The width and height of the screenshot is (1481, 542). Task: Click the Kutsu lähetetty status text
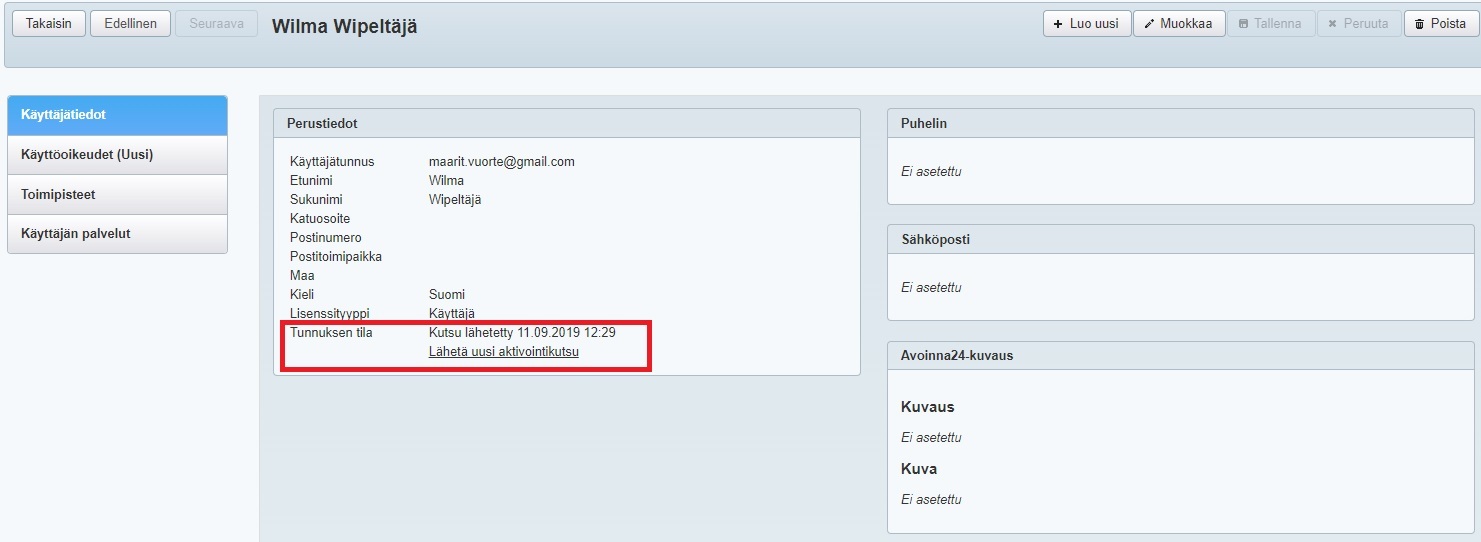click(522, 332)
